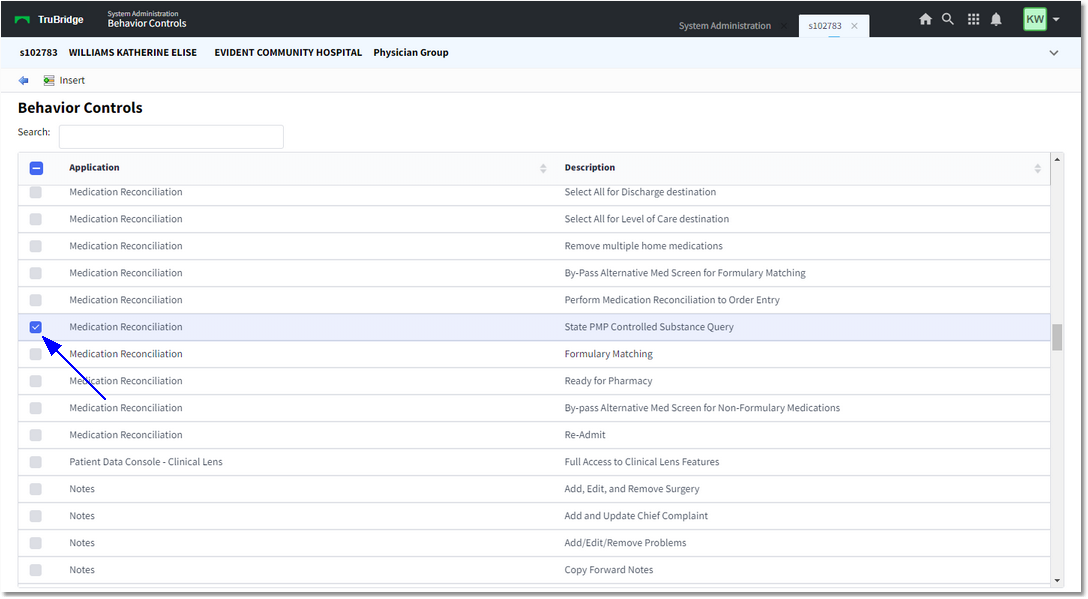
Task: Click the table scrollbar down arrow
Action: (1057, 580)
